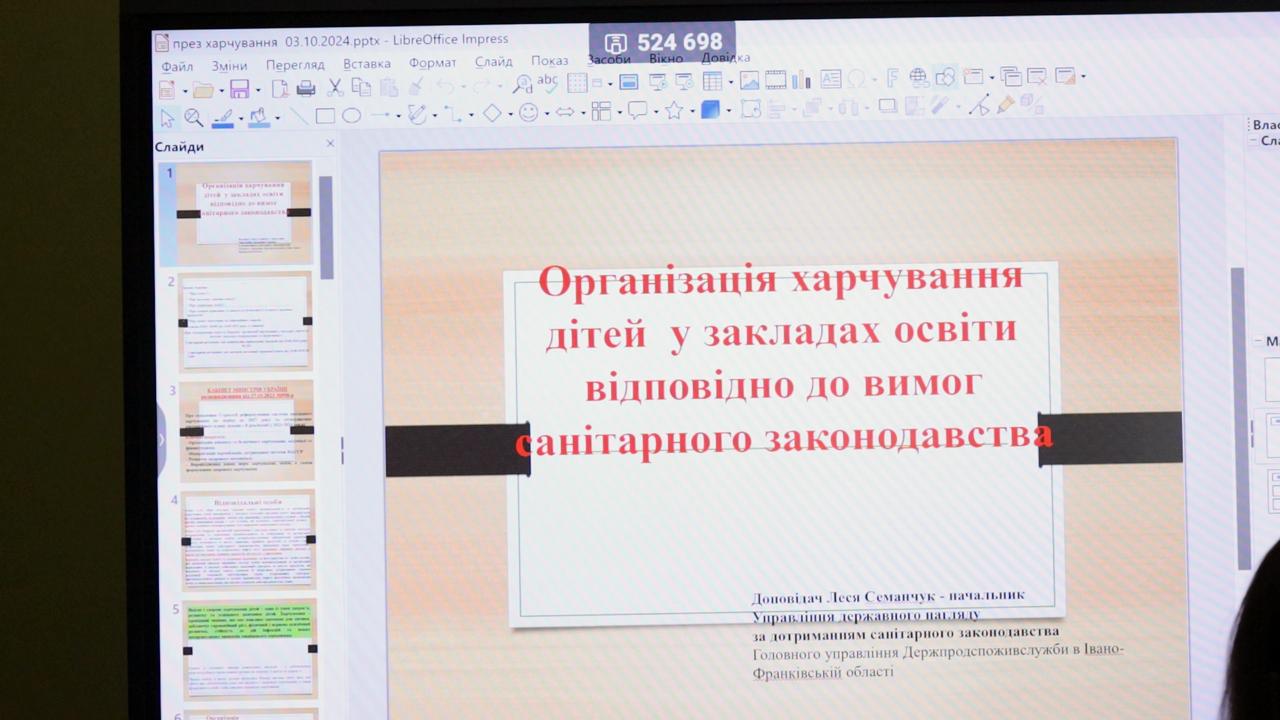Click Insert Audio or Video icon
1280x720 pixels.
click(x=776, y=80)
